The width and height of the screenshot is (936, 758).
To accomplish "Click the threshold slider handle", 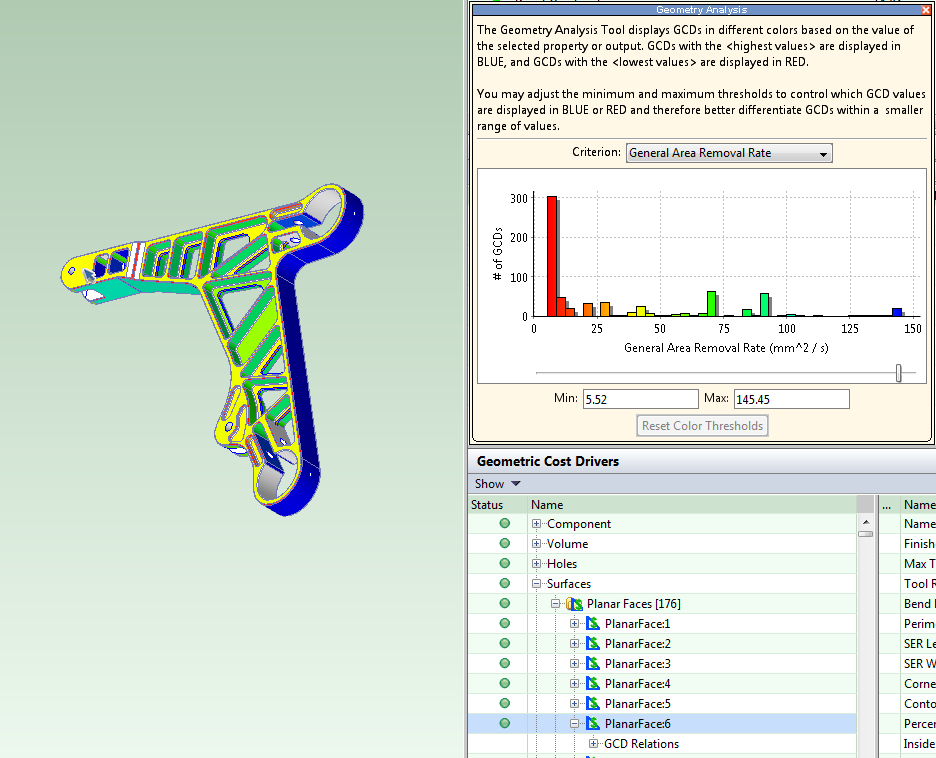I will click(x=898, y=373).
